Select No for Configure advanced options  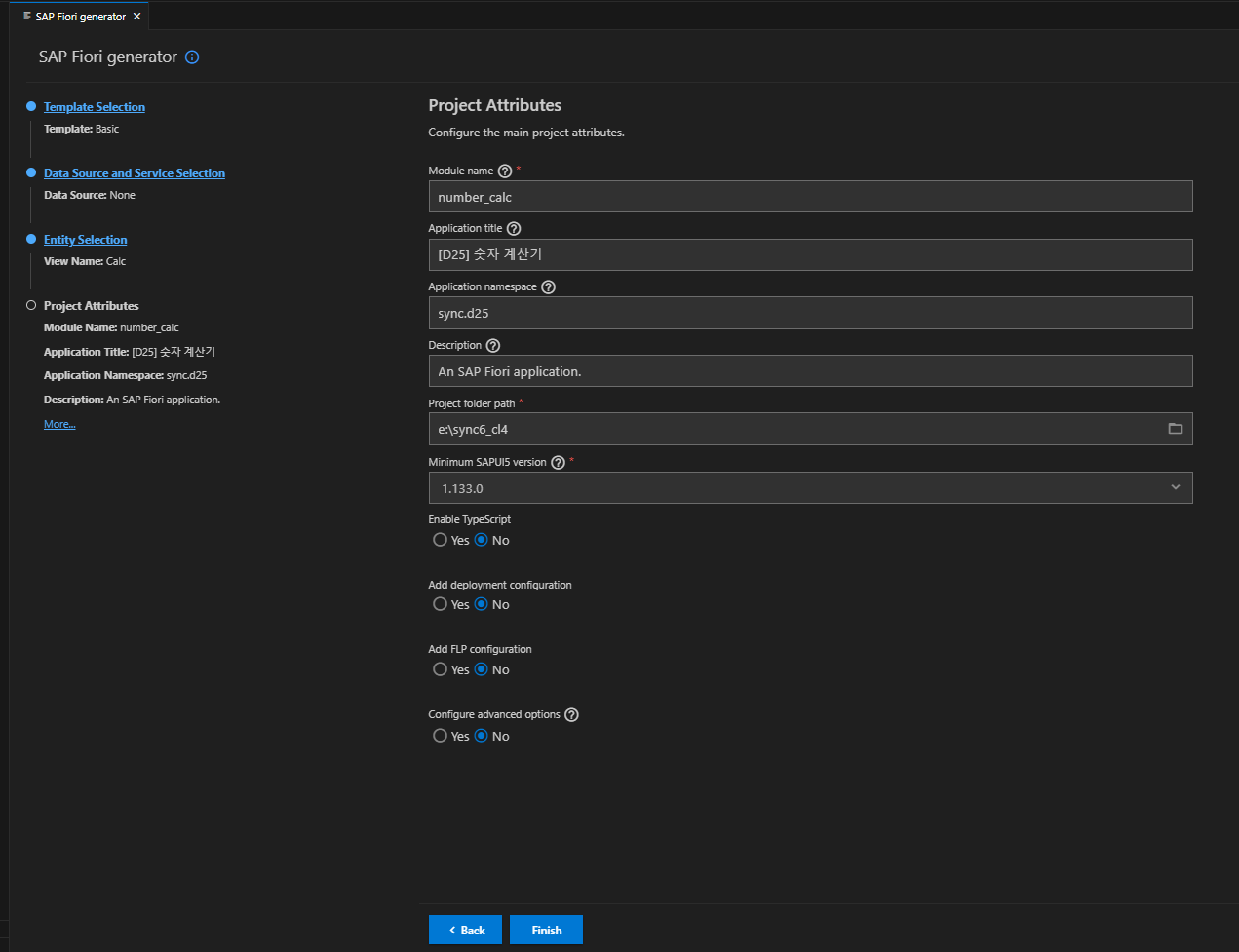(x=482, y=736)
